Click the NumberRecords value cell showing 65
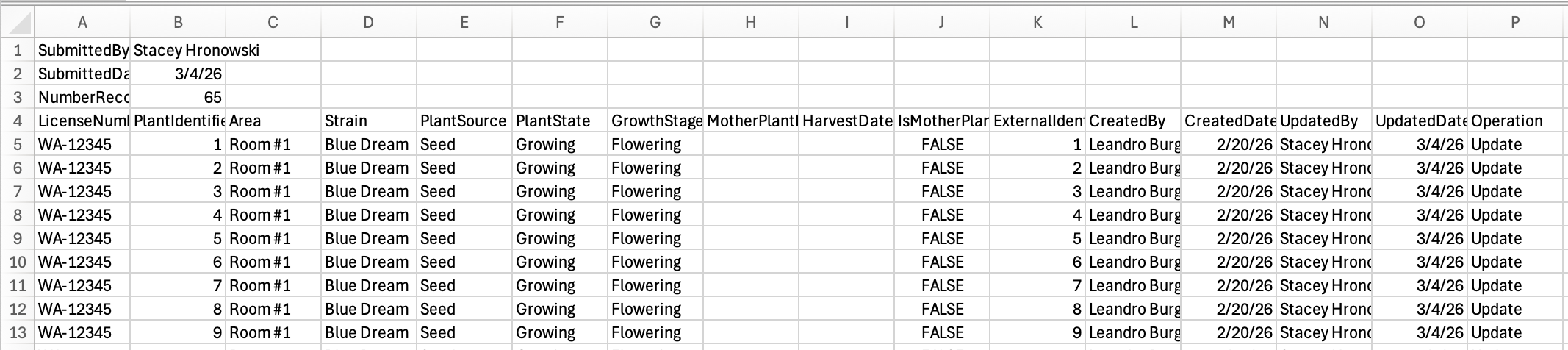Screen dimensions: 1568x350 point(178,98)
